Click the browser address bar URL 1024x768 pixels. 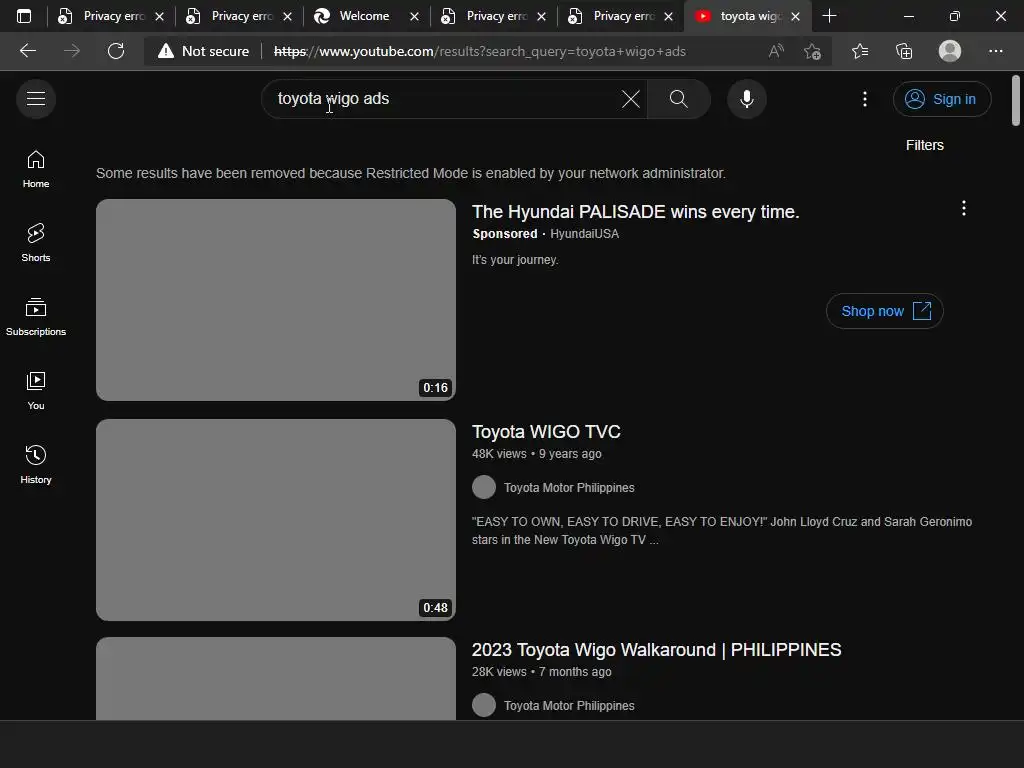click(480, 51)
